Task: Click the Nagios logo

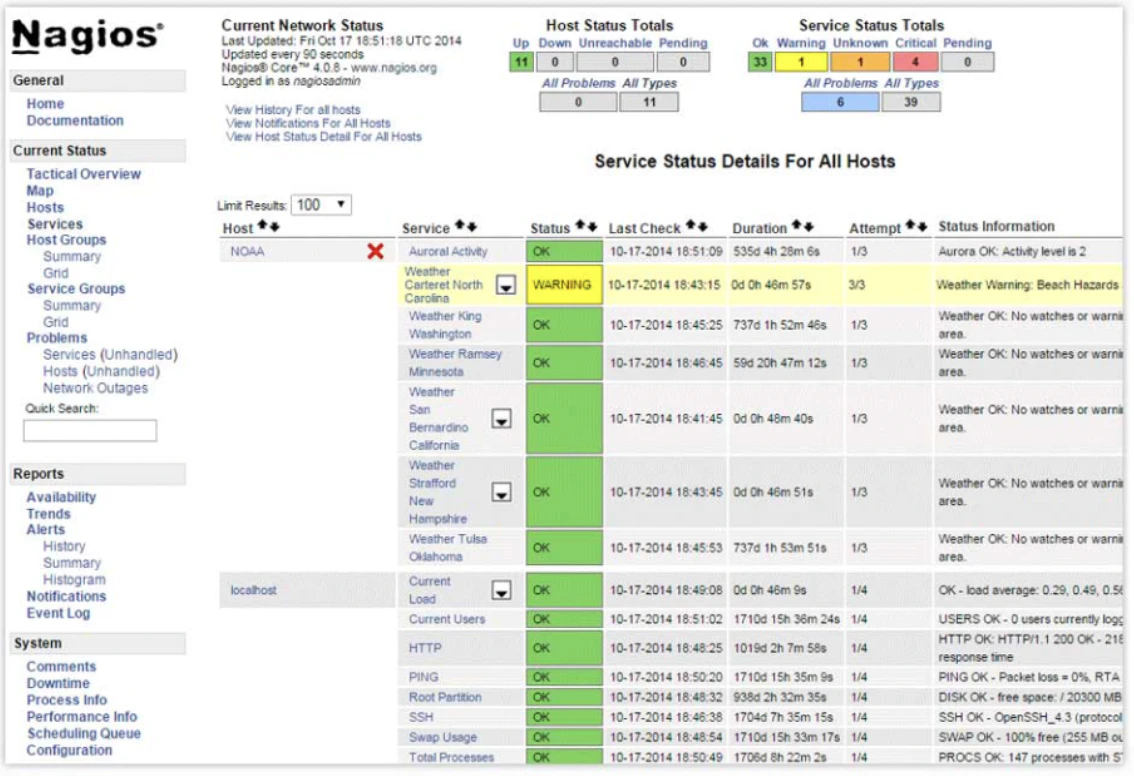Action: pos(88,35)
